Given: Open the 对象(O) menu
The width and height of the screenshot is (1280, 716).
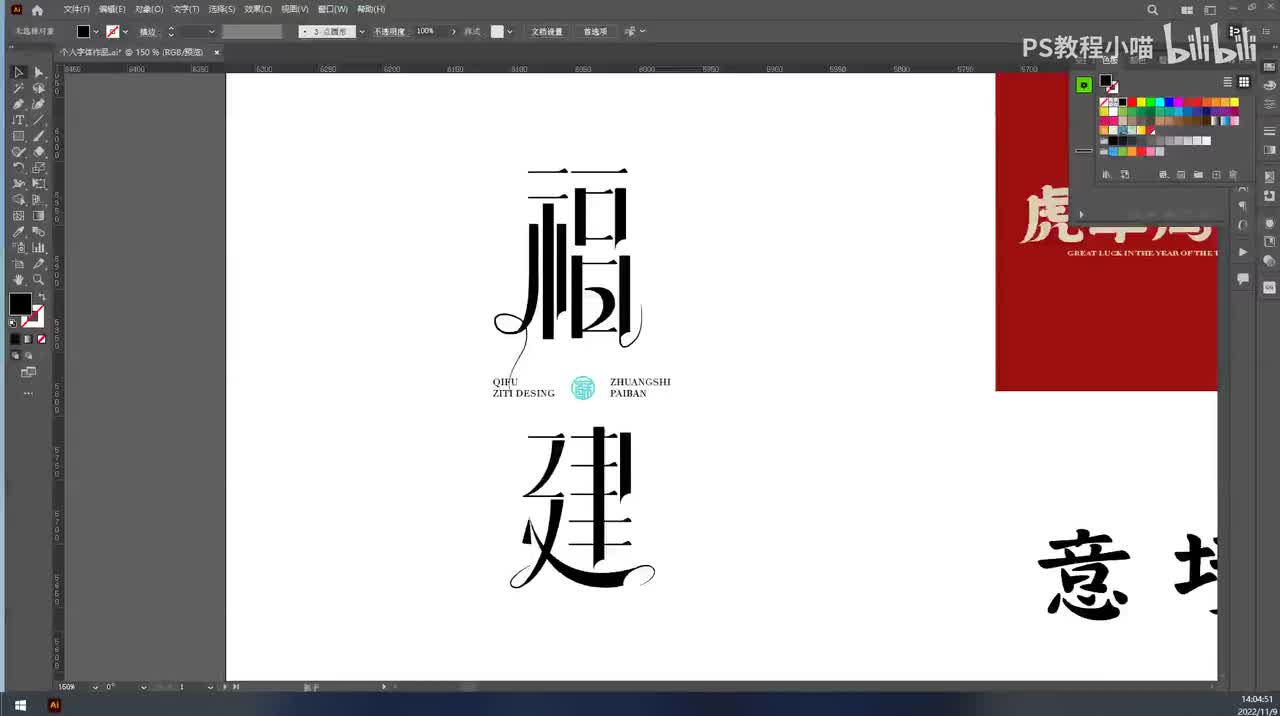Looking at the screenshot, I should (x=149, y=9).
